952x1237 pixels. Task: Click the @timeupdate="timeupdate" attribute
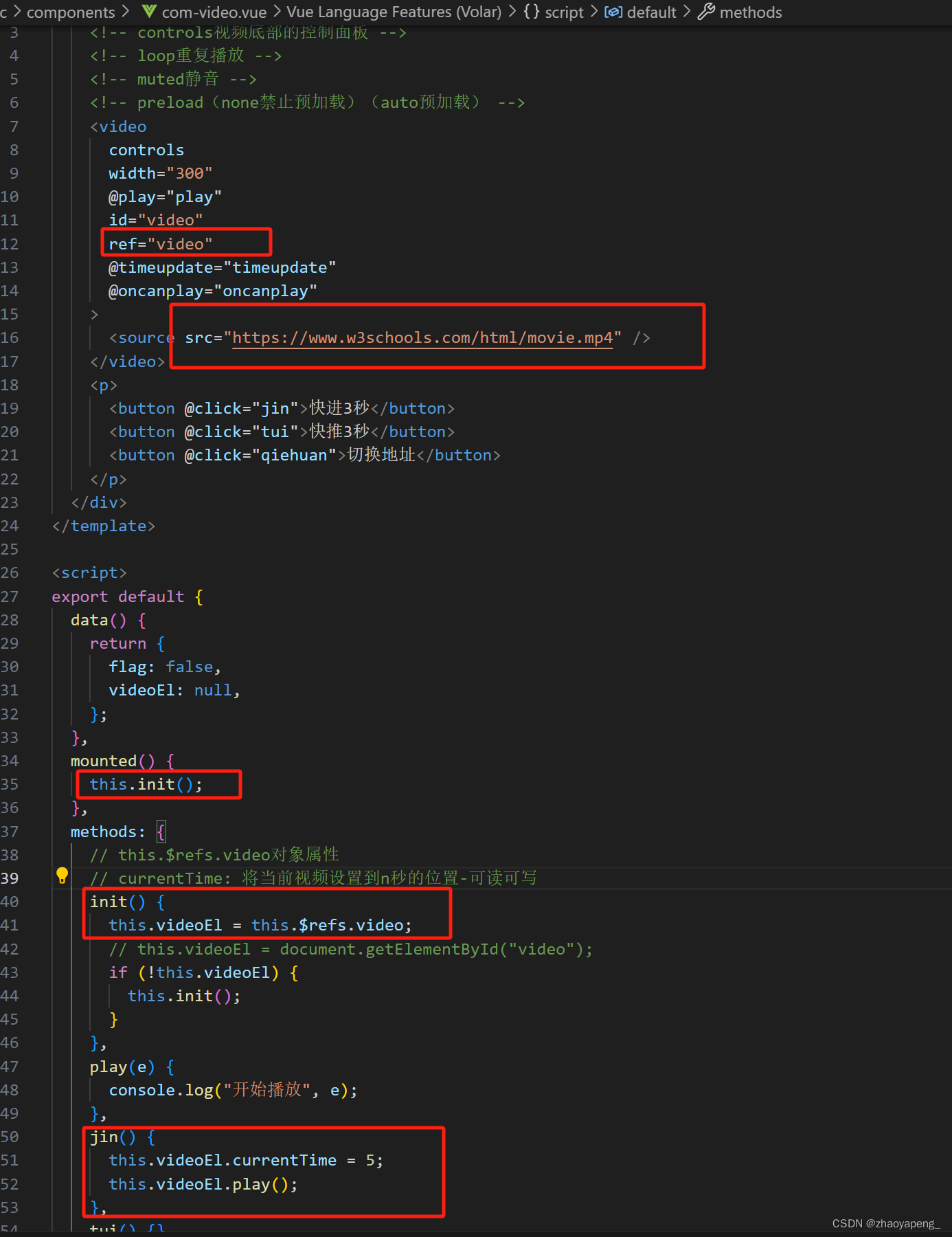tap(223, 267)
